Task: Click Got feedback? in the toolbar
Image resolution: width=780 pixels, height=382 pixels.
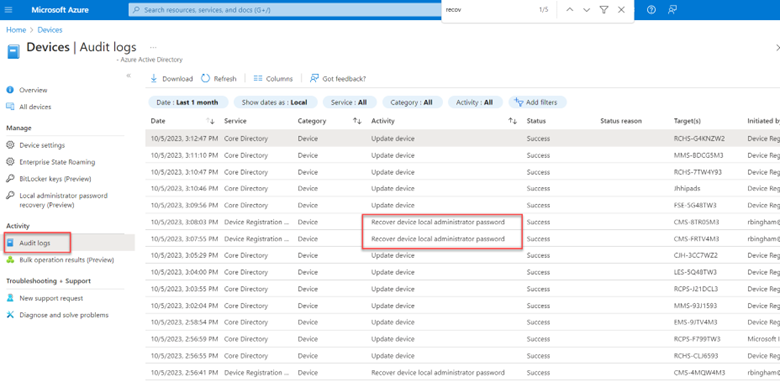Action: click(338, 79)
